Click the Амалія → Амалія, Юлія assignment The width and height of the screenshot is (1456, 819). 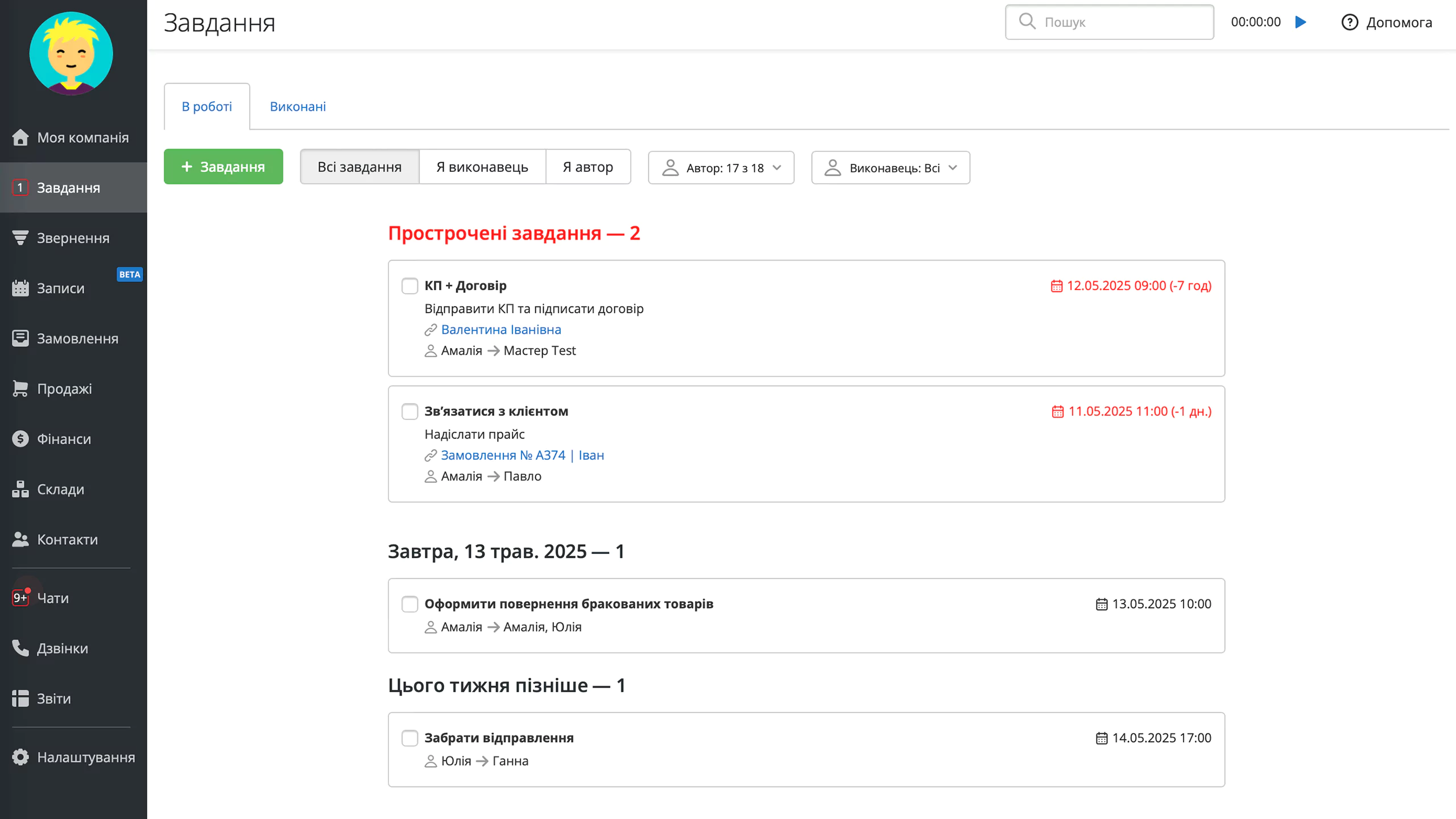[503, 627]
